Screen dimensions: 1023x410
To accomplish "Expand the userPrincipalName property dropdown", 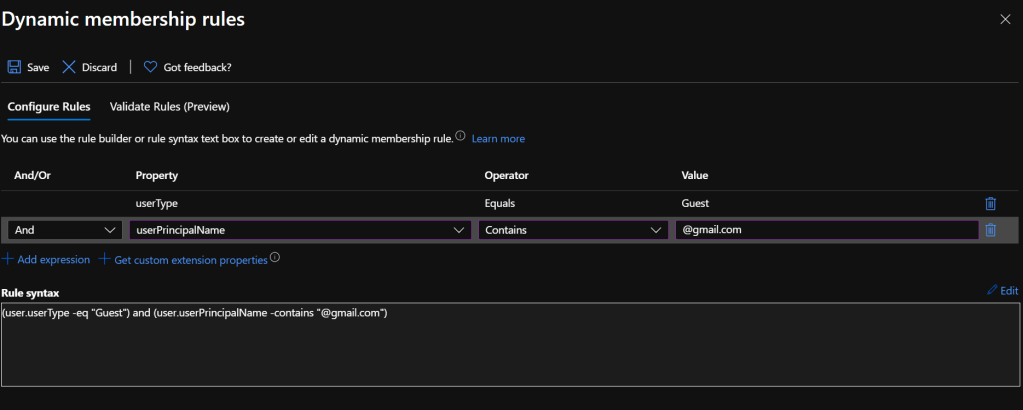I will coord(300,230).
